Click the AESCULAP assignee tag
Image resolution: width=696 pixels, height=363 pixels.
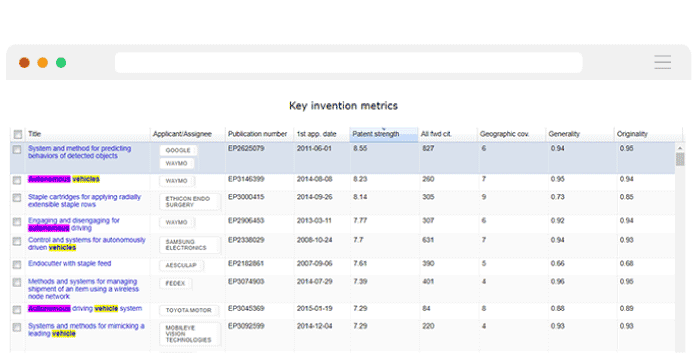tap(181, 265)
